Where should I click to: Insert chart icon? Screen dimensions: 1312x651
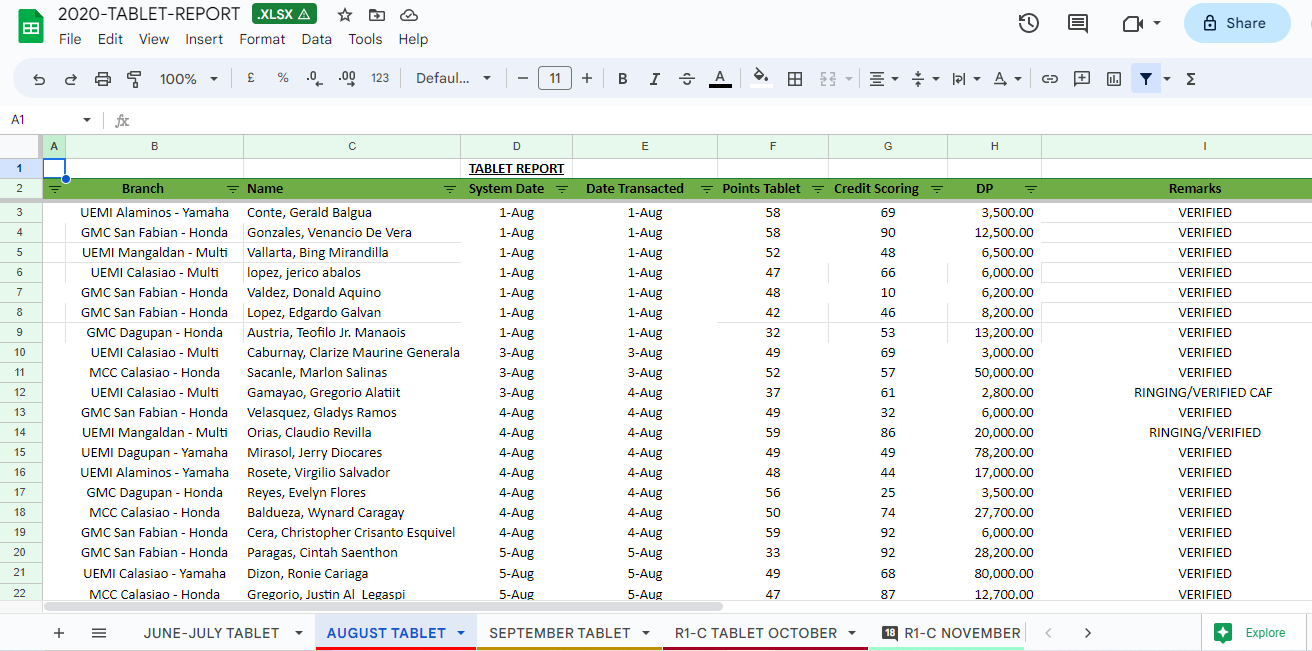click(x=1114, y=79)
